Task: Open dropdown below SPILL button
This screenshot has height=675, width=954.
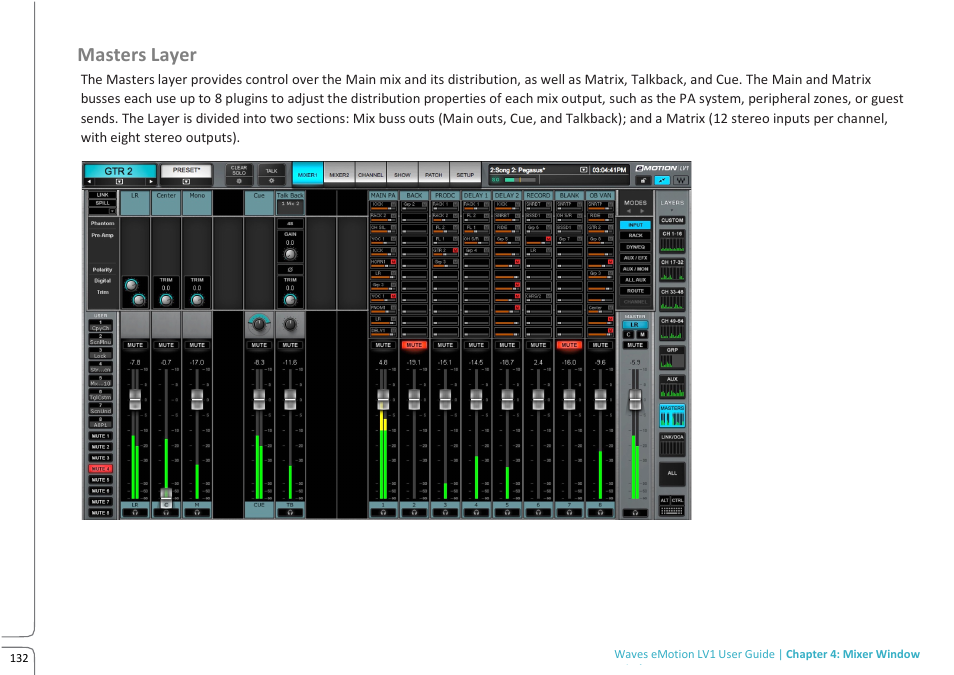Action: click(x=112, y=211)
